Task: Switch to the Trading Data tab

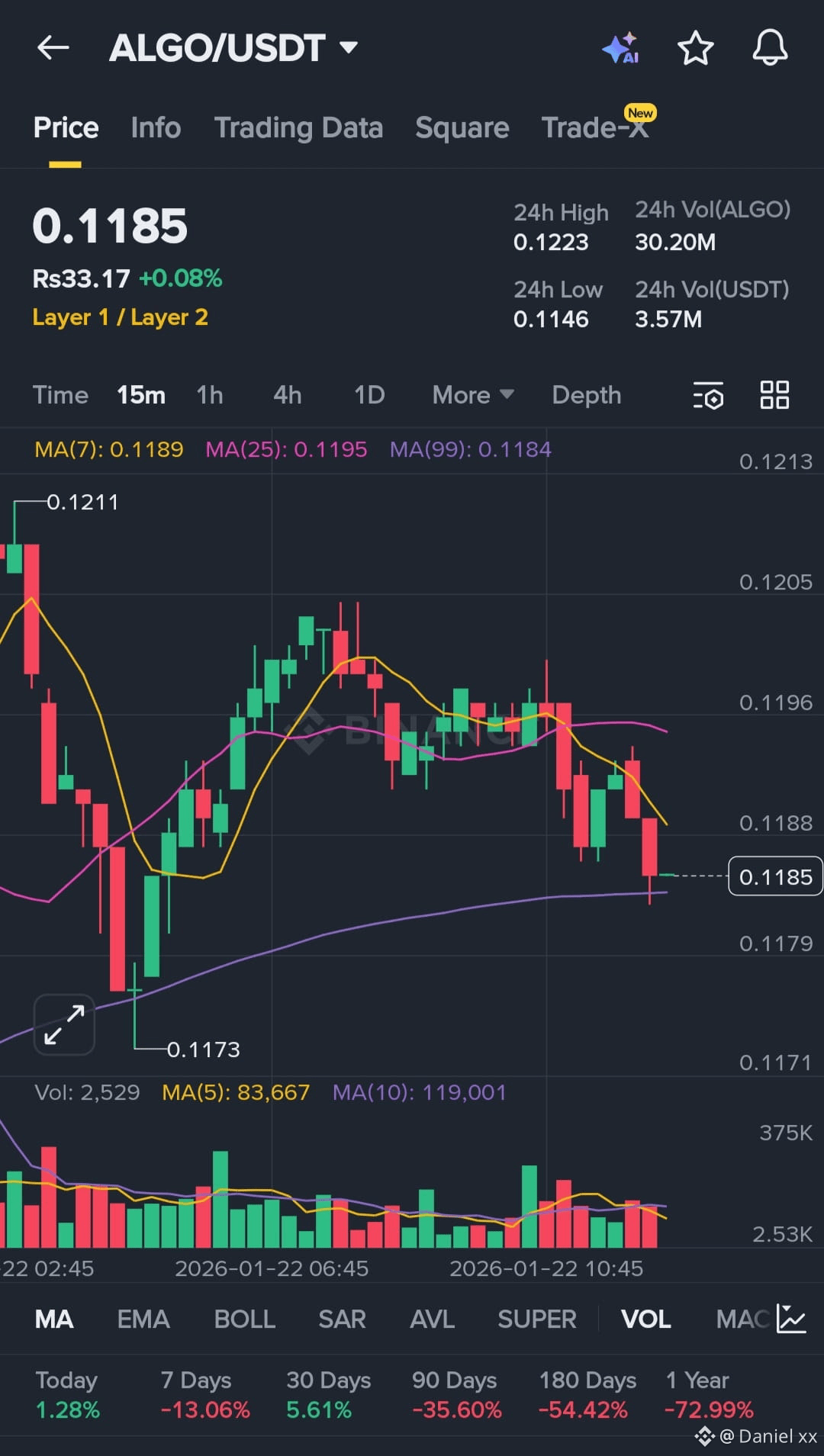Action: [299, 127]
